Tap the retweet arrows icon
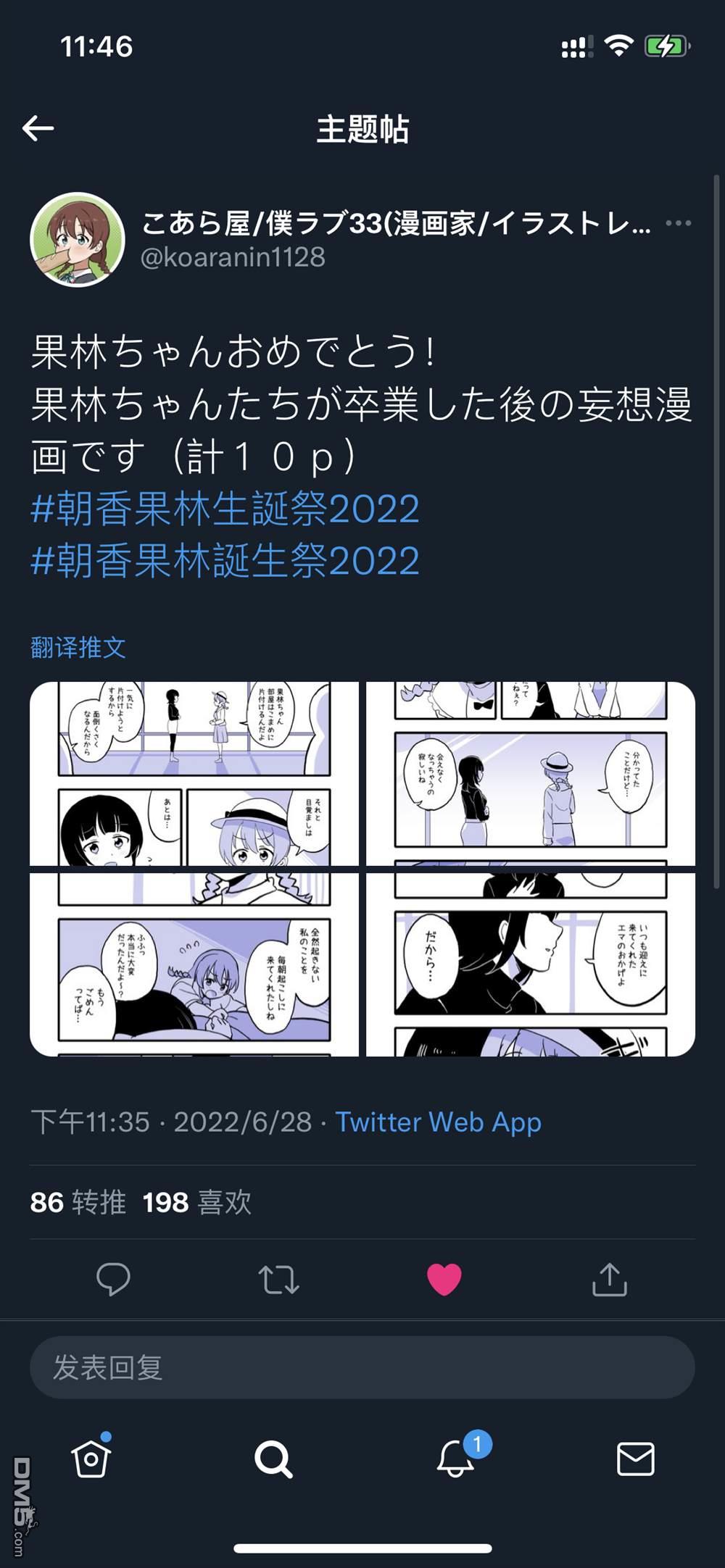 279,1280
